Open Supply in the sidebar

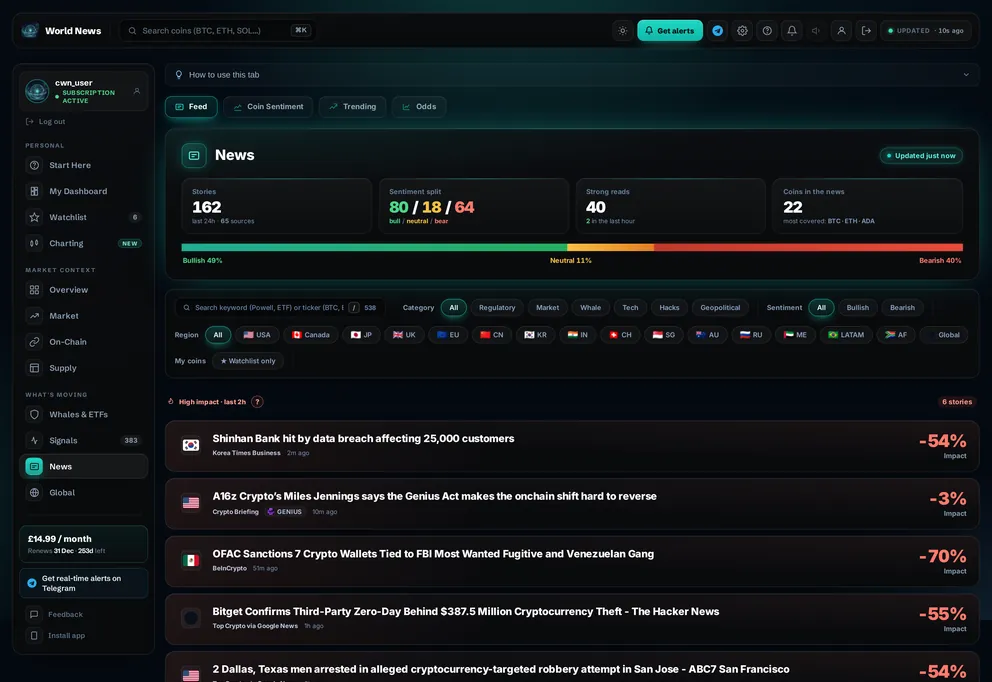pos(84,368)
